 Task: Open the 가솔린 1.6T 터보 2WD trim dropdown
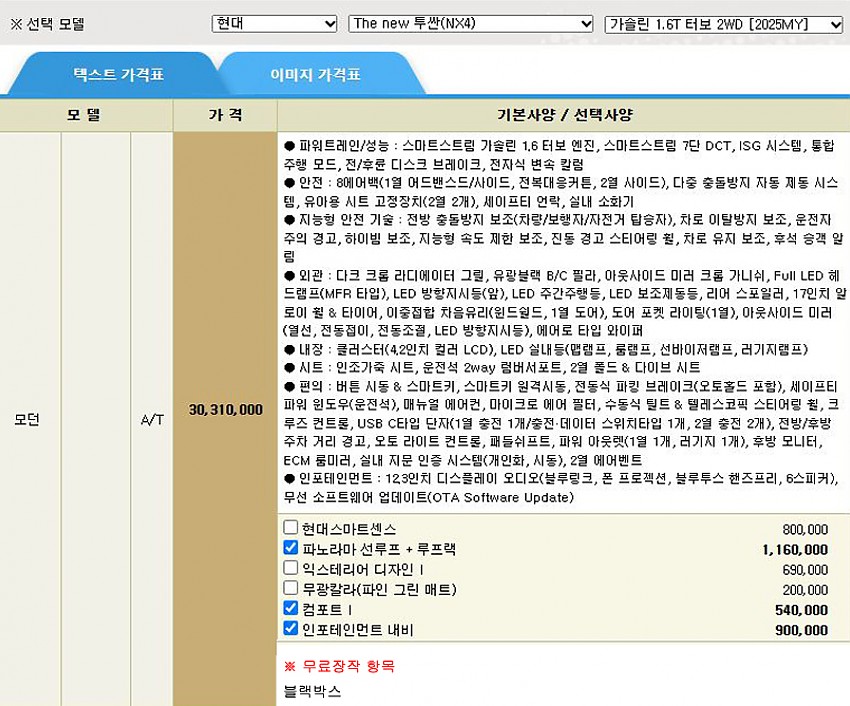pyautogui.click(x=724, y=24)
